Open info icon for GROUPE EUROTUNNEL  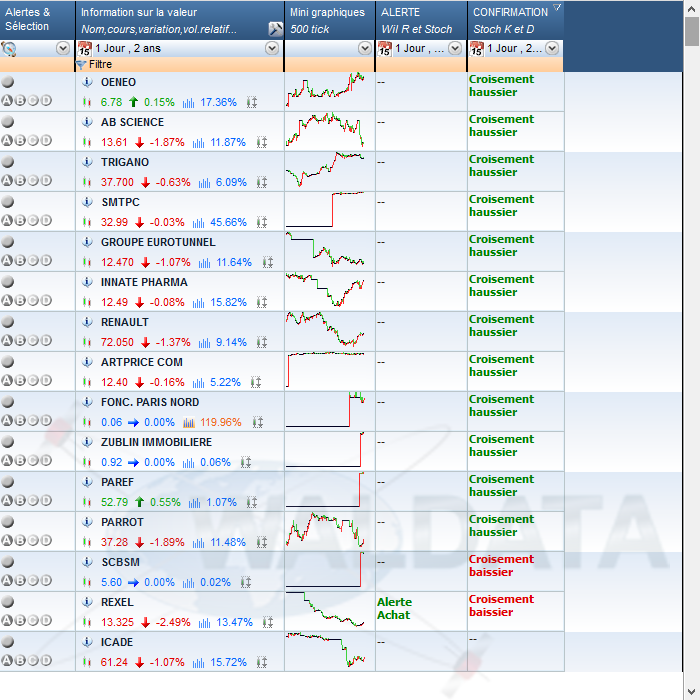click(88, 242)
